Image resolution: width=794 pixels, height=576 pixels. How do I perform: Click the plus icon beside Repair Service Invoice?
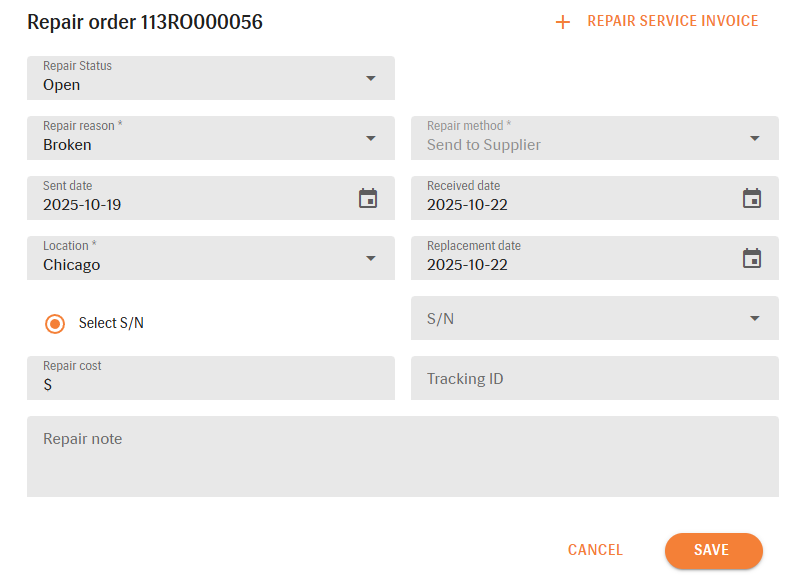[x=562, y=22]
